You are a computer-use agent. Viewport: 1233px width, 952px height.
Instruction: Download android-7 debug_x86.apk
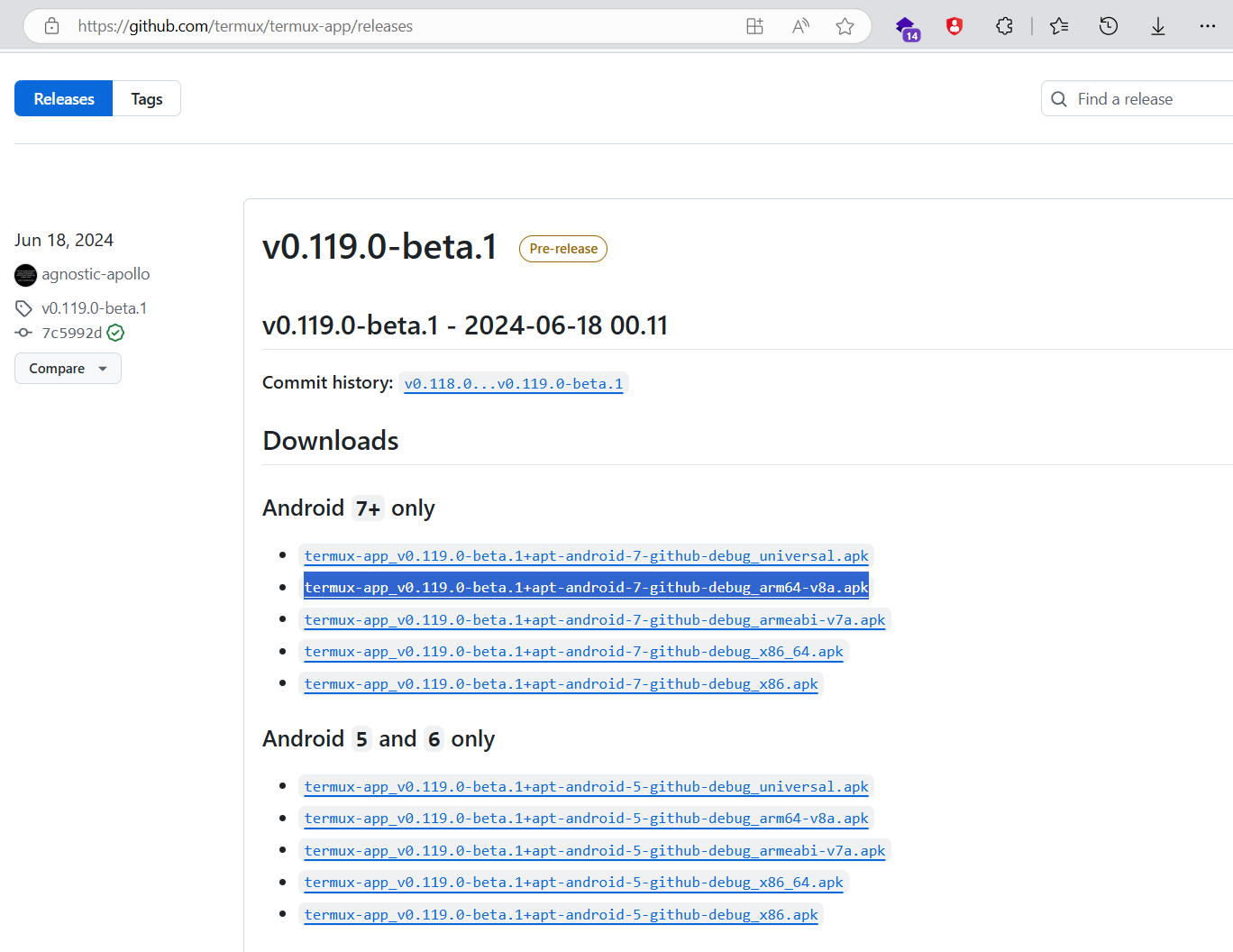click(561, 684)
